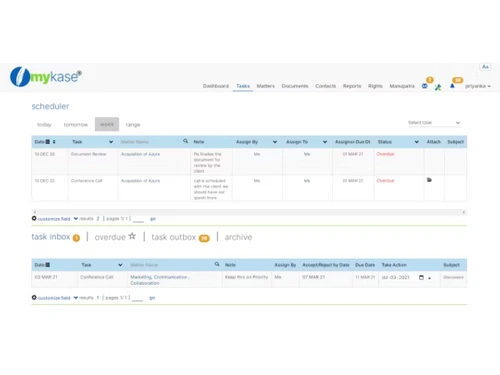Open the Matters menu
Viewport: 500px width, 375px height.
pyautogui.click(x=266, y=86)
